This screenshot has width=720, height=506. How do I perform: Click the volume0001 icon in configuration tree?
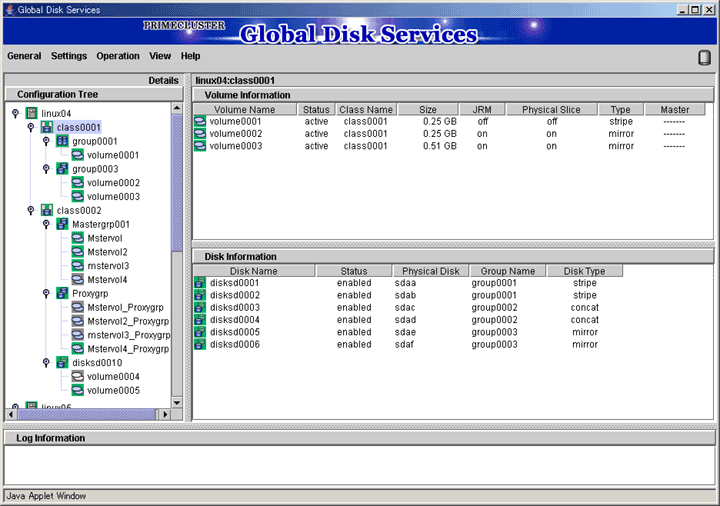coord(78,155)
